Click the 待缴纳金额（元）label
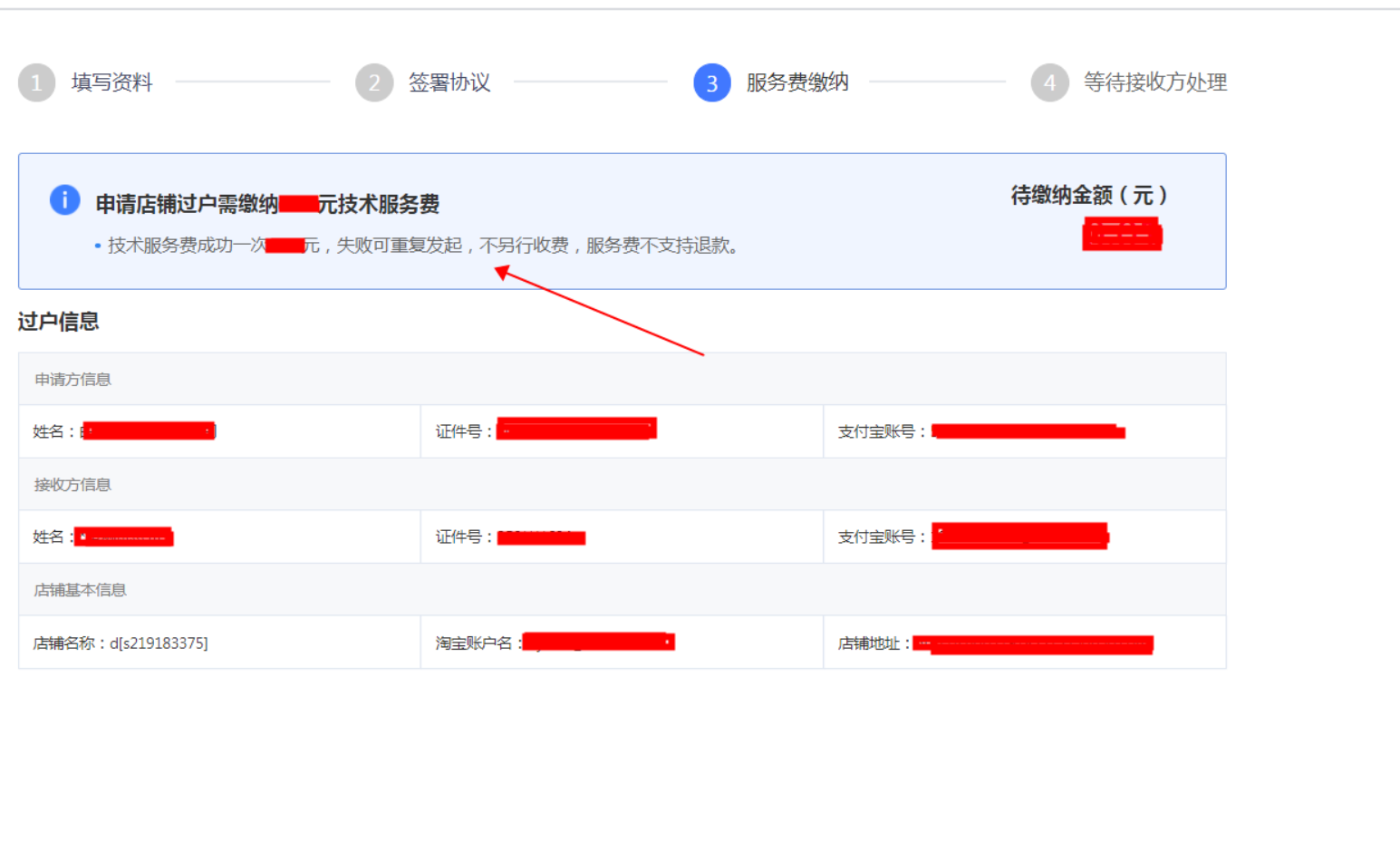The width and height of the screenshot is (1400, 860). [x=1088, y=195]
